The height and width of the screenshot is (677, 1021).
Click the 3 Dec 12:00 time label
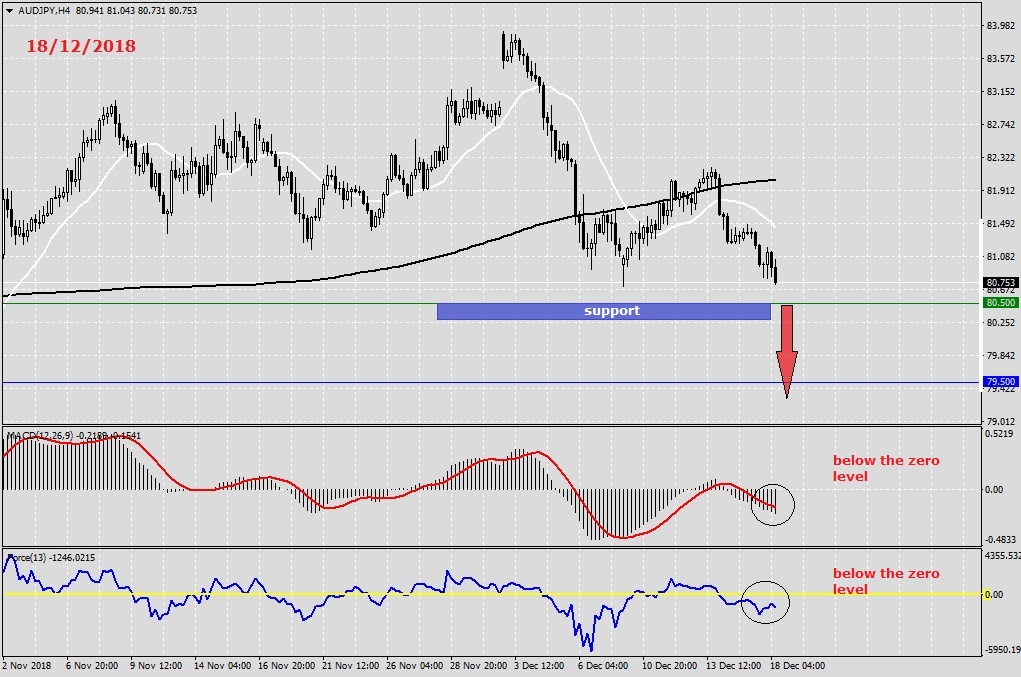(540, 664)
